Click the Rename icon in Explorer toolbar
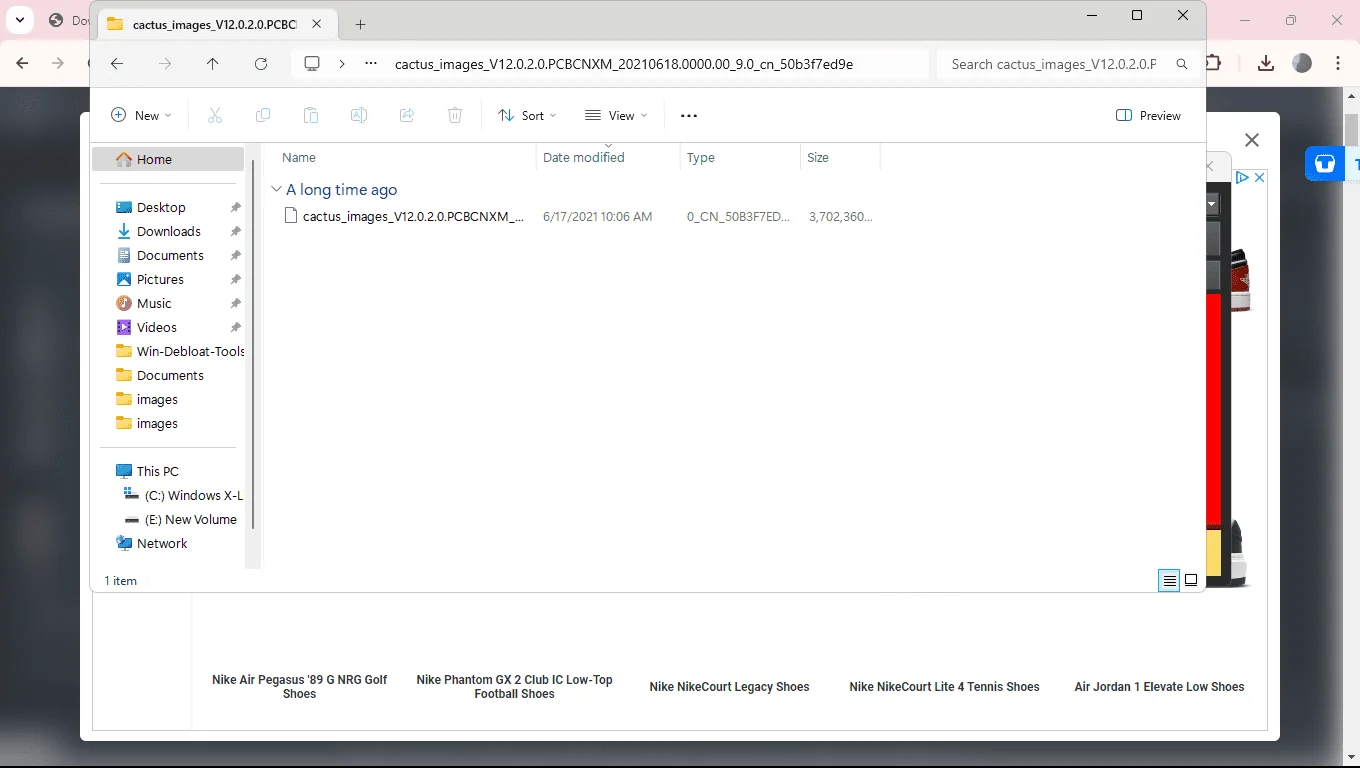Viewport: 1360px width, 768px height. pos(359,116)
